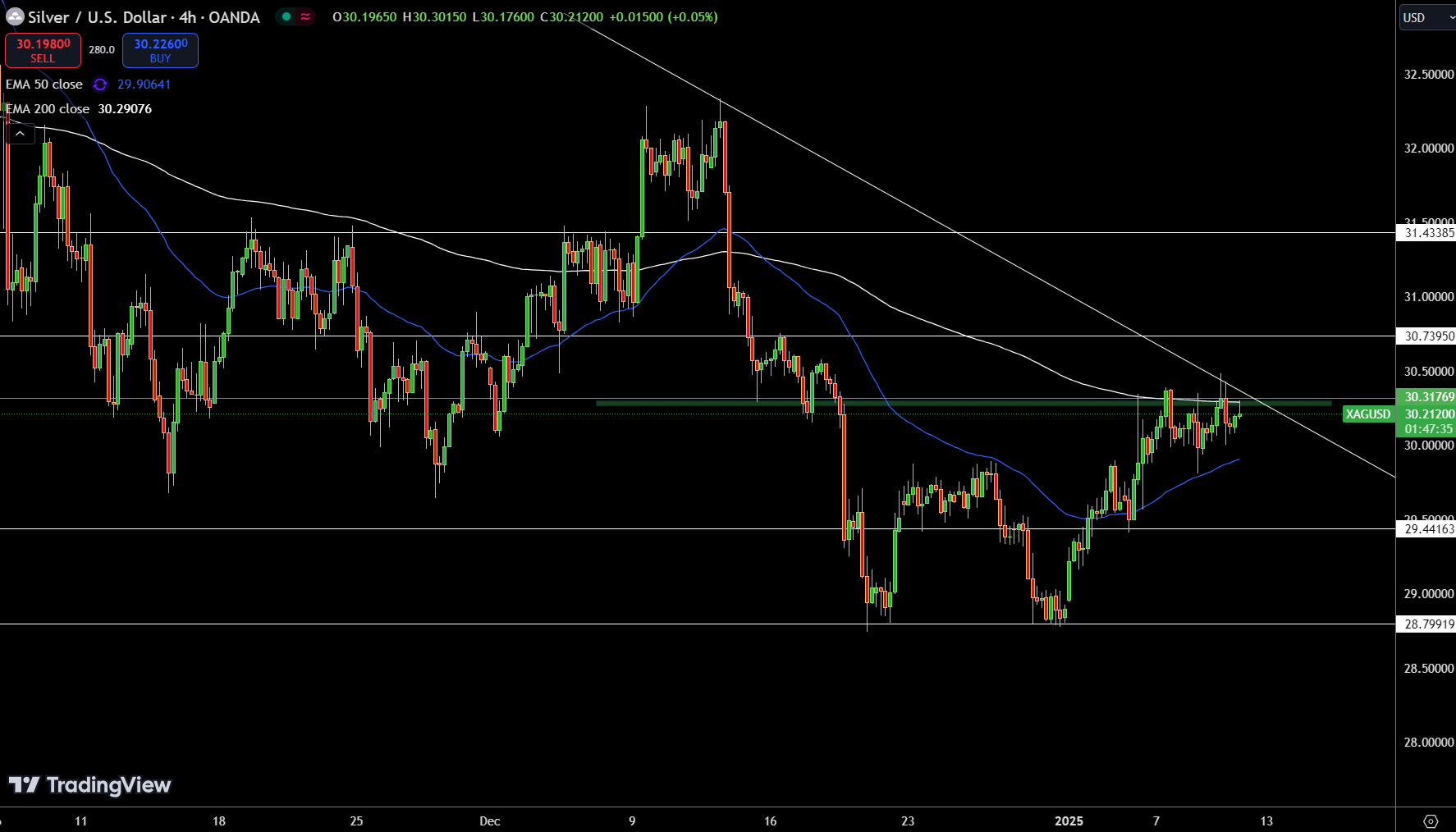Click the close value C30.21200

pyautogui.click(x=571, y=17)
